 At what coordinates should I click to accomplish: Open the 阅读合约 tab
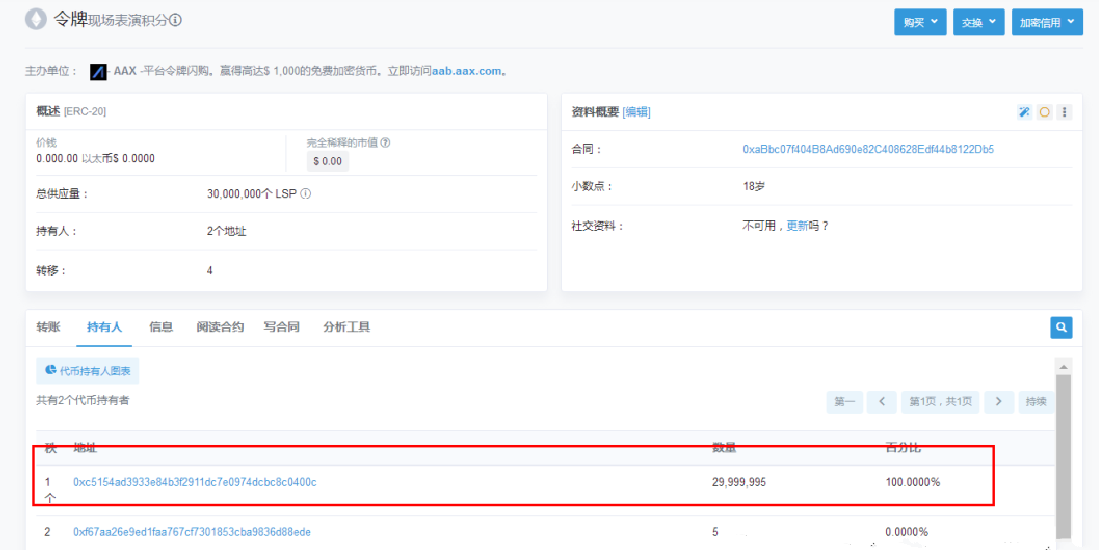[x=220, y=327]
